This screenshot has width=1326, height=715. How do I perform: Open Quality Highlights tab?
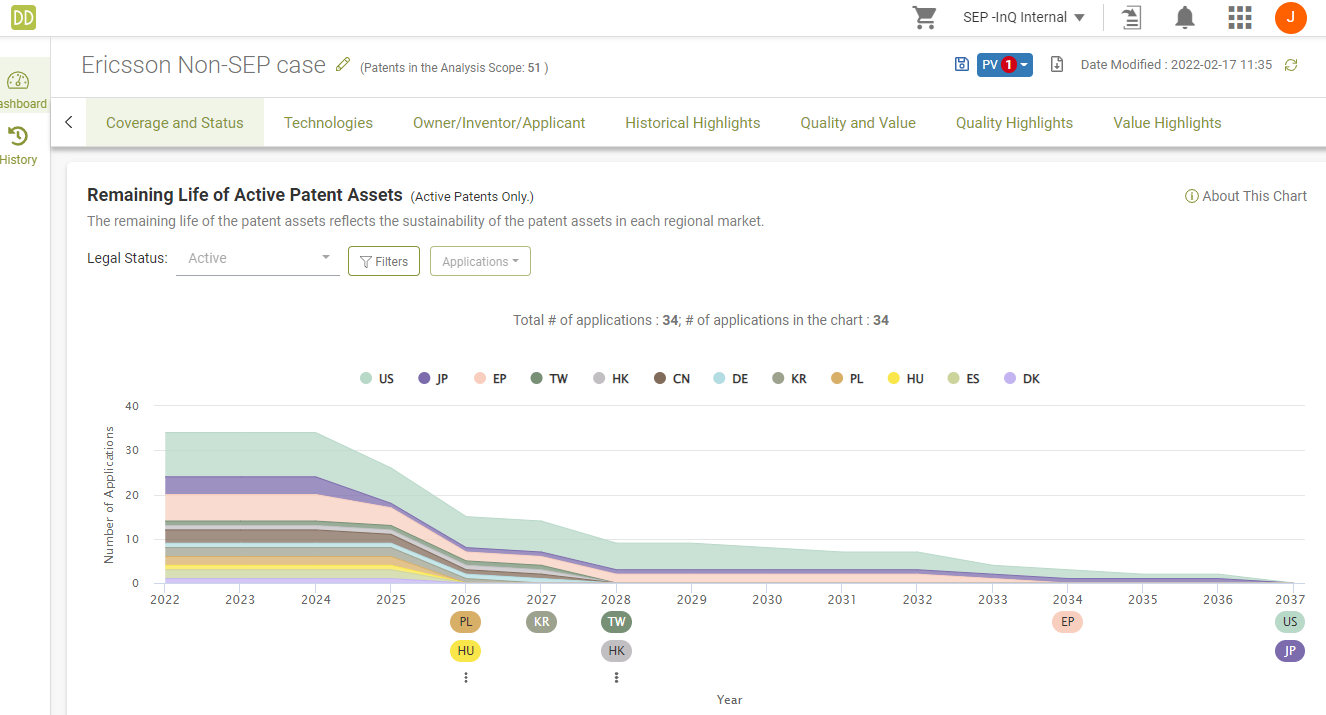[x=1014, y=123]
